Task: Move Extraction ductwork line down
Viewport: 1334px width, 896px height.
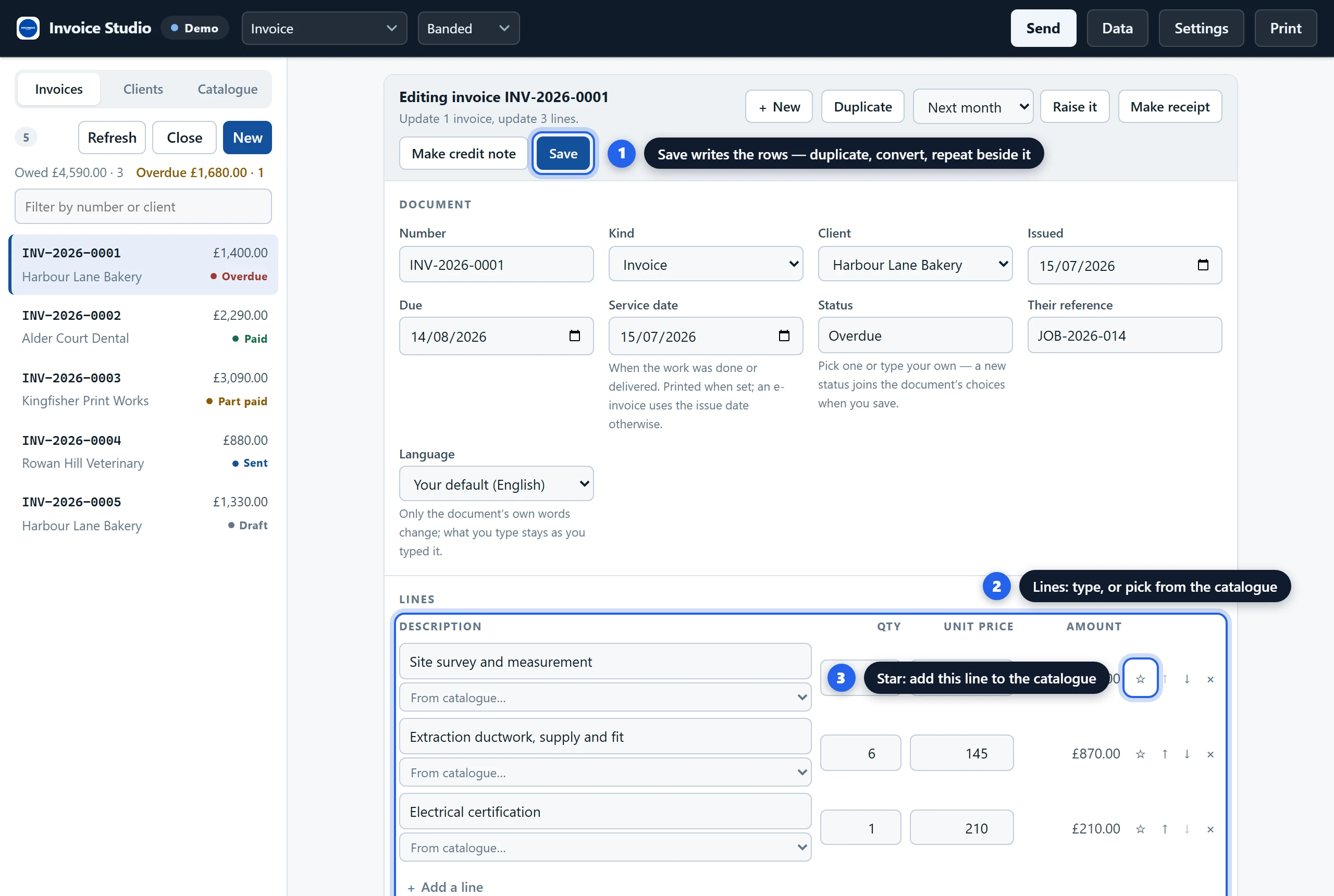Action: click(1187, 753)
